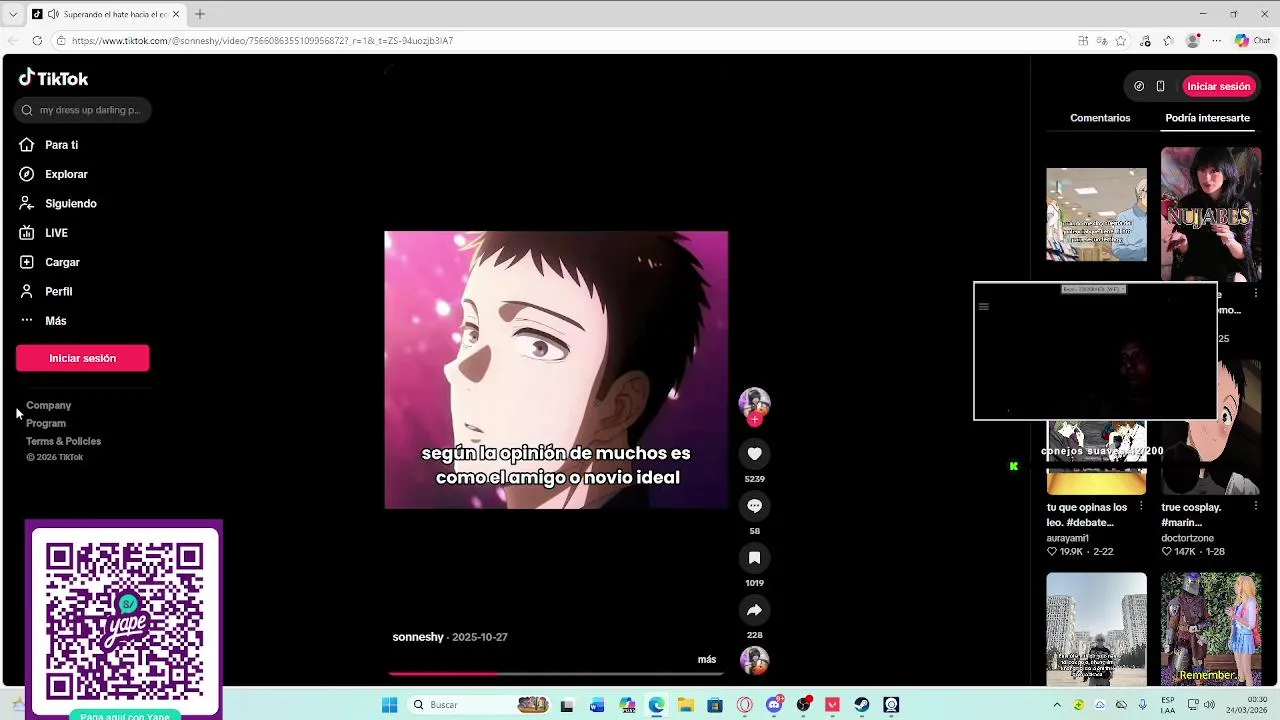This screenshot has width=1280, height=720.
Task: Expand the Company footer section
Action: point(49,405)
